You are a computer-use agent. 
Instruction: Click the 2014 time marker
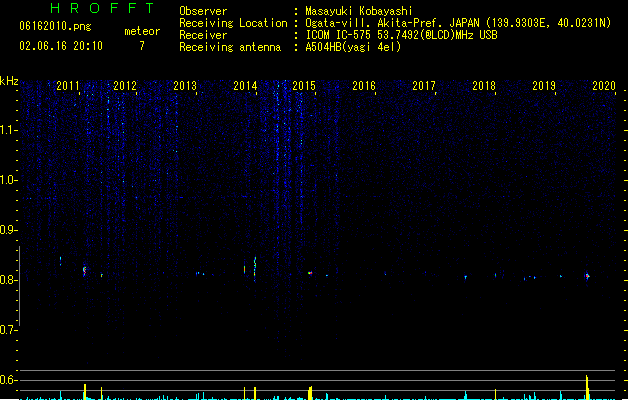(x=245, y=86)
